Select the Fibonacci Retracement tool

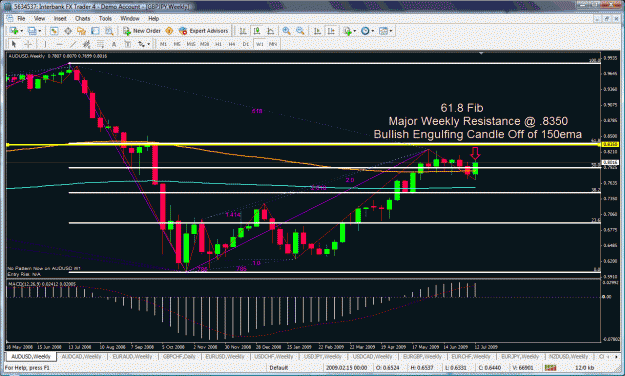100,44
